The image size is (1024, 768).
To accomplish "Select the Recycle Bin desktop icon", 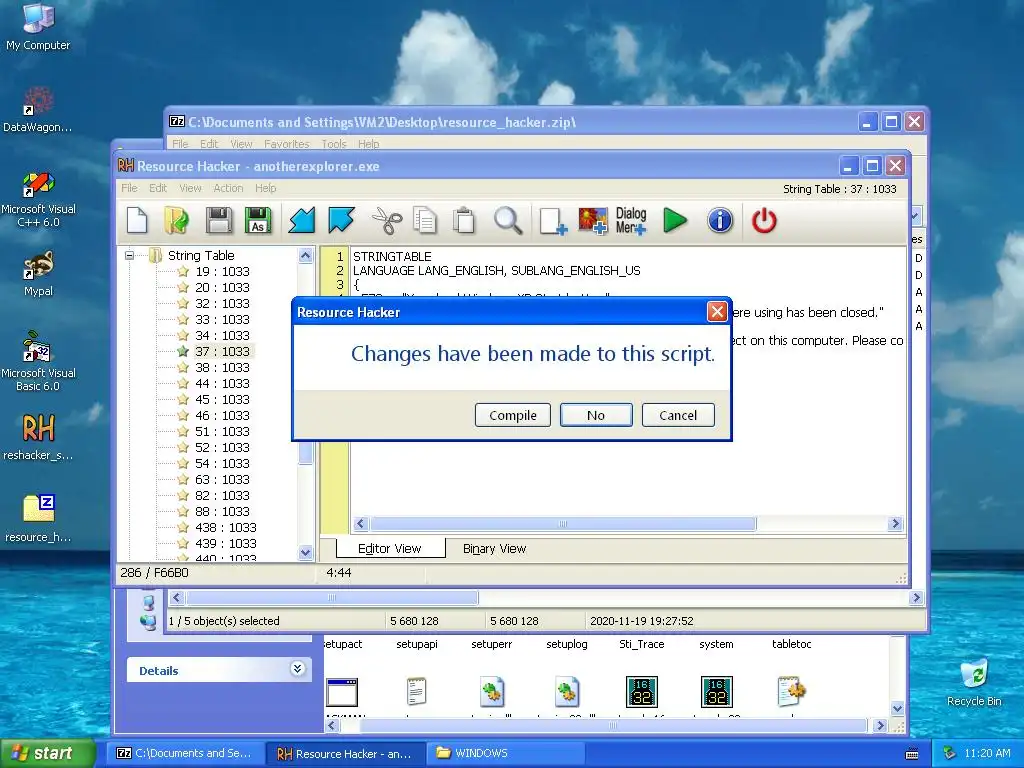I will pos(974,682).
